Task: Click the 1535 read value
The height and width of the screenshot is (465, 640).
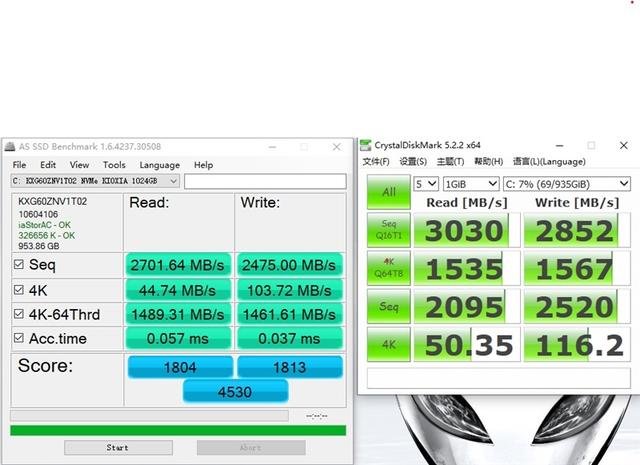Action: pyautogui.click(x=467, y=268)
